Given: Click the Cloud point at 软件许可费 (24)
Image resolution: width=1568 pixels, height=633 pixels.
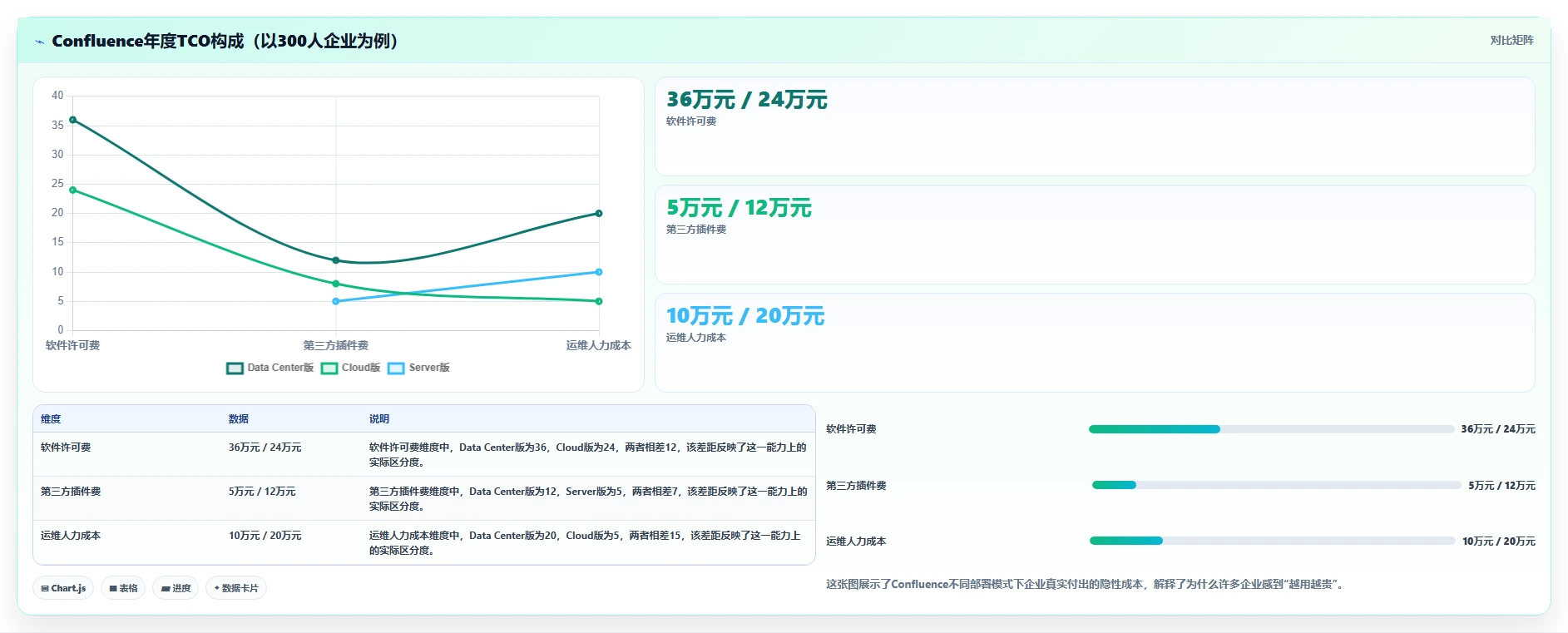Looking at the screenshot, I should 73,190.
